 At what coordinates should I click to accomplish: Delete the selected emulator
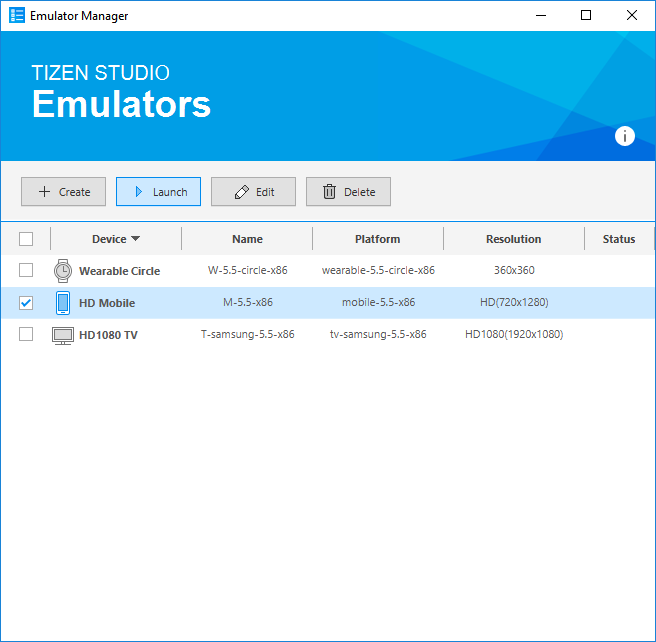pos(348,192)
